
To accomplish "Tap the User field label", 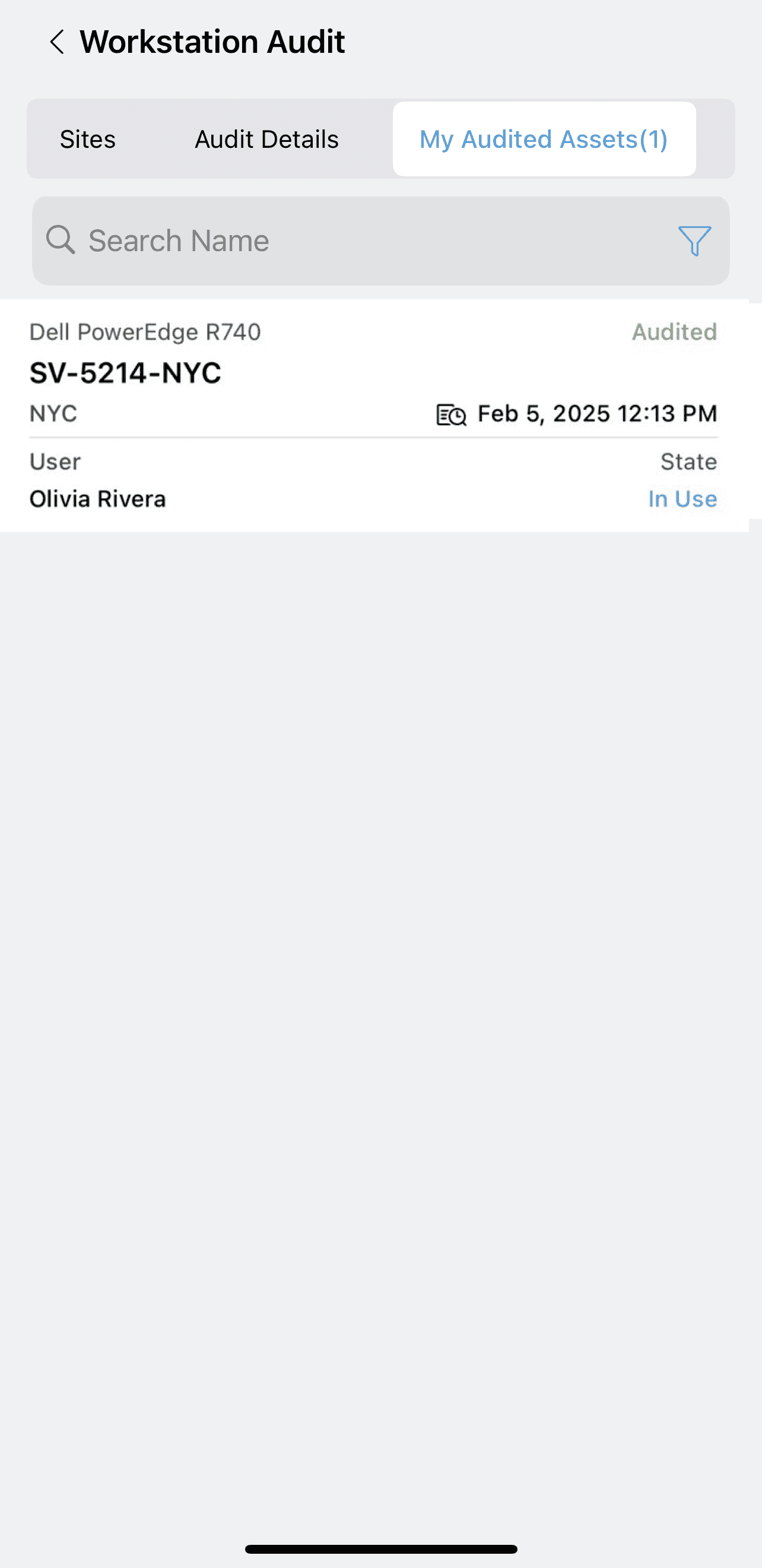I will coord(55,461).
